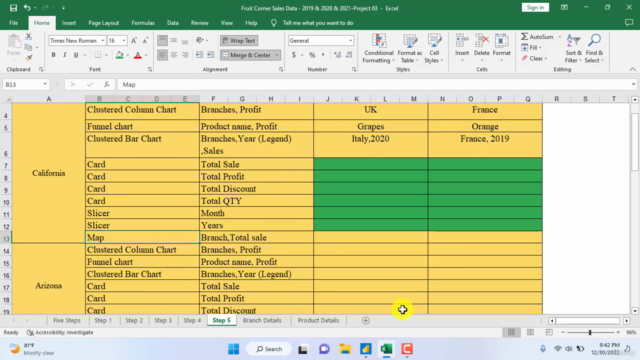640x360 pixels.
Task: Open the Insert ribbon tab
Action: 69,23
